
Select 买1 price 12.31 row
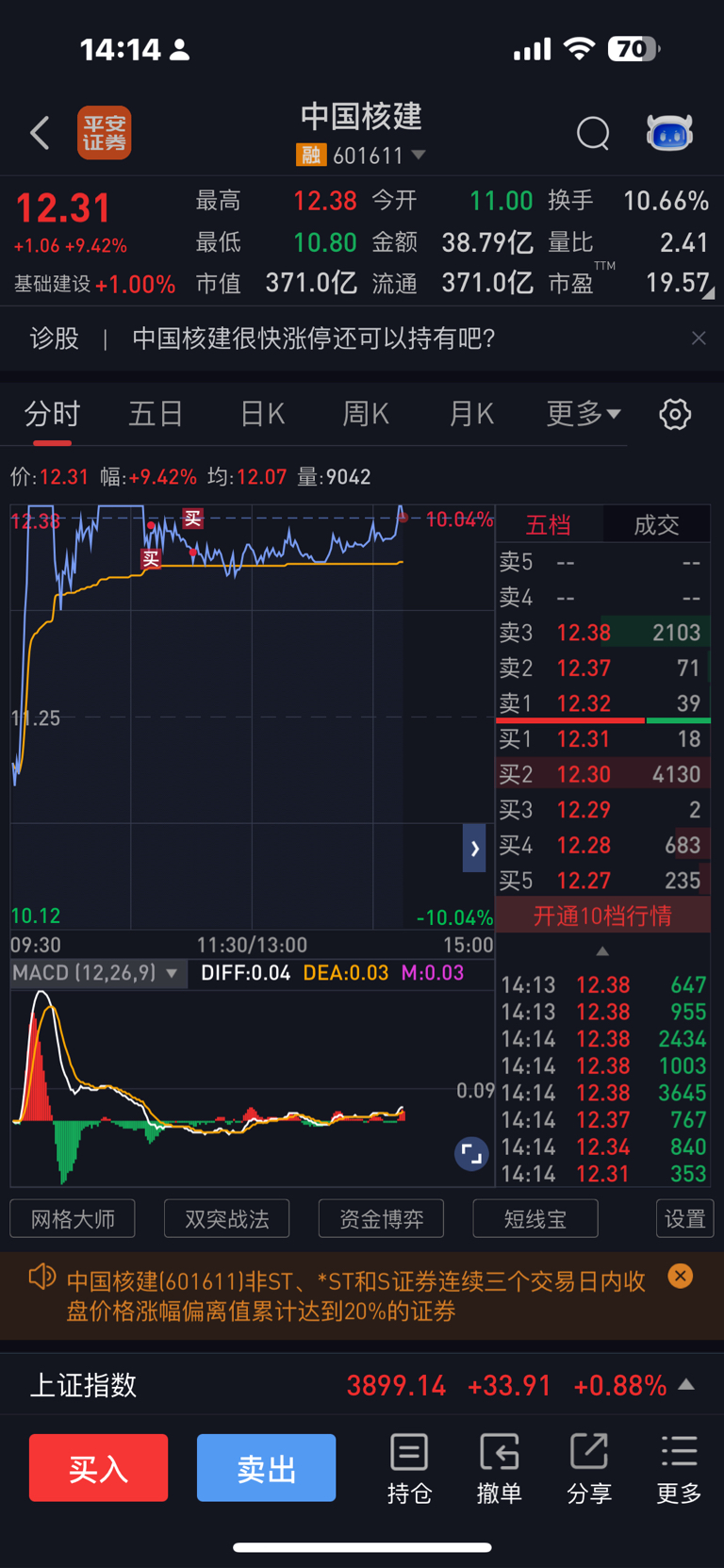[602, 739]
